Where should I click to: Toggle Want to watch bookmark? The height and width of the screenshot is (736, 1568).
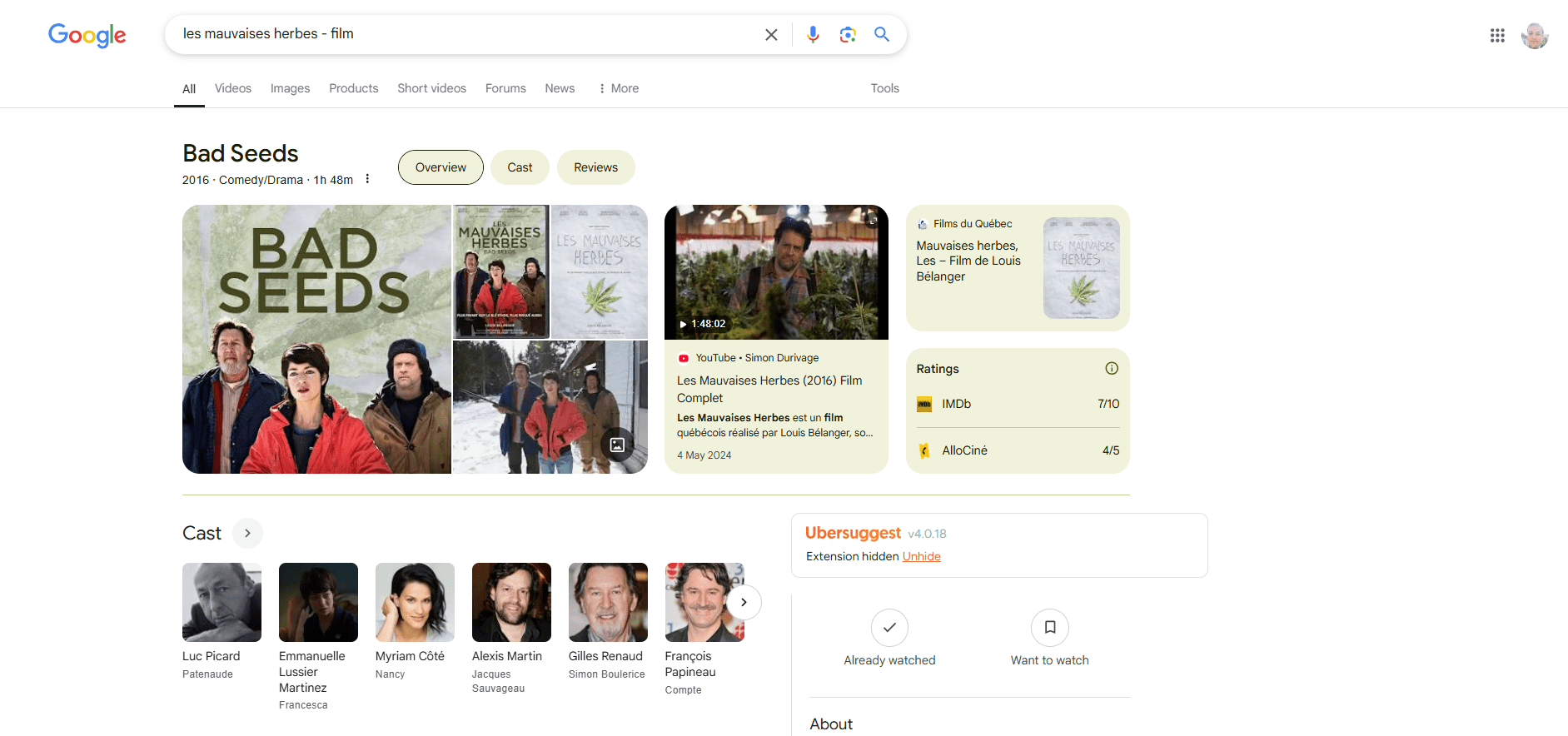point(1050,628)
